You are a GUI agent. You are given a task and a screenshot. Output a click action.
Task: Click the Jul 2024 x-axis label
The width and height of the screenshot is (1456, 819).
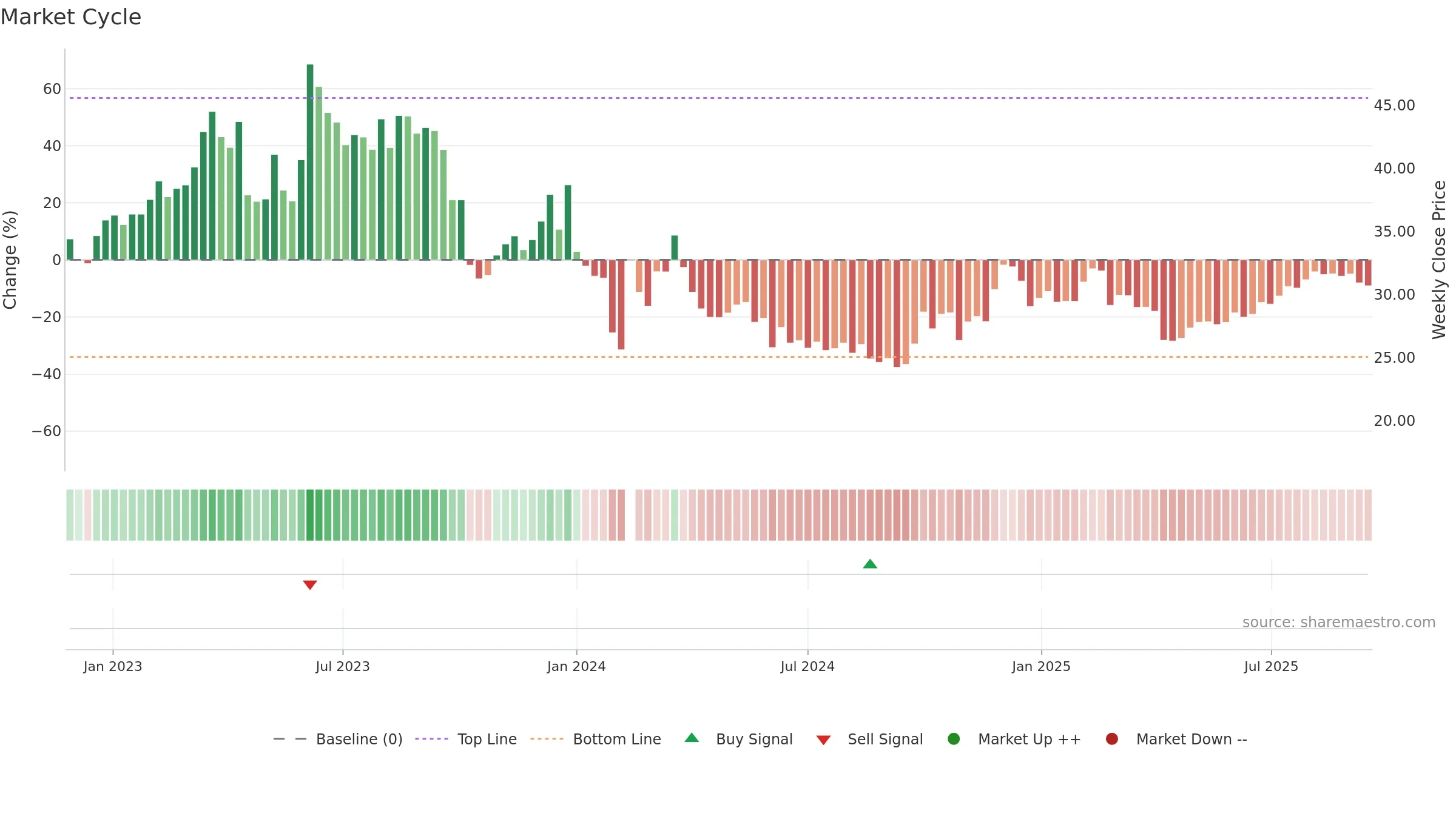point(807,666)
